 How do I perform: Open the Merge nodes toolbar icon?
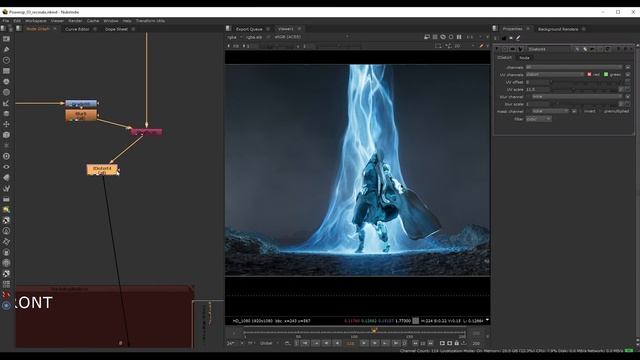[6, 113]
